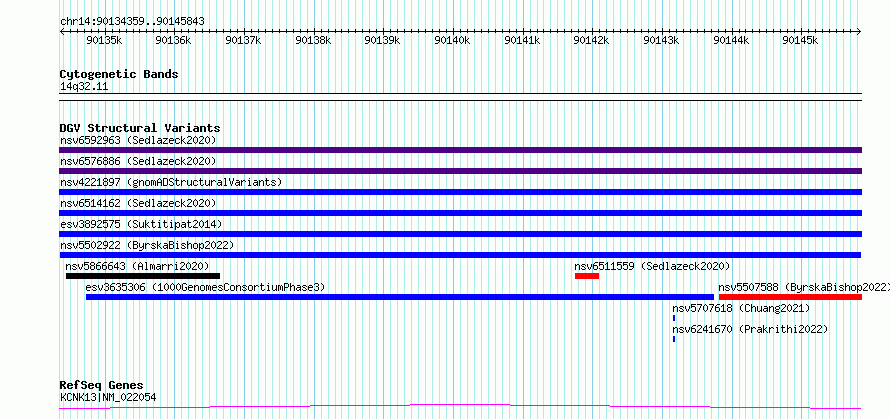Open nsv6511559 (Sedlazeck2020) variant label
Image resolution: width=890 pixels, height=419 pixels.
[x=652, y=266]
